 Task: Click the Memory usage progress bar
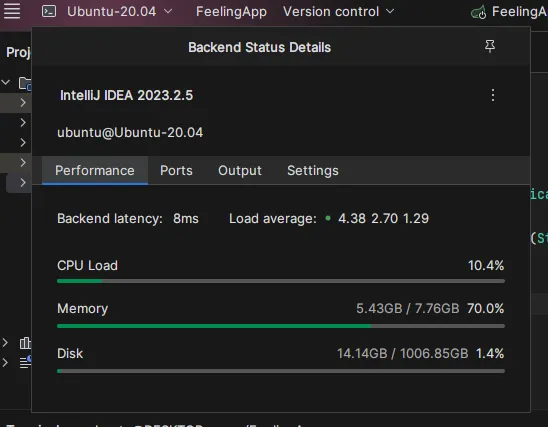tap(281, 326)
